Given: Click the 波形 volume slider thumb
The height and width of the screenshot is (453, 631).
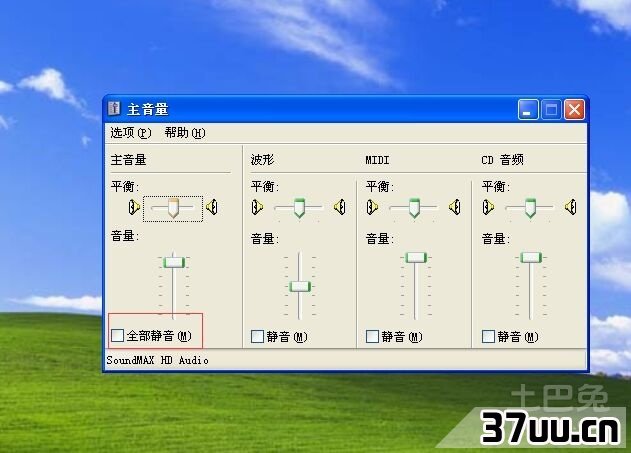Looking at the screenshot, I should click(x=300, y=287).
